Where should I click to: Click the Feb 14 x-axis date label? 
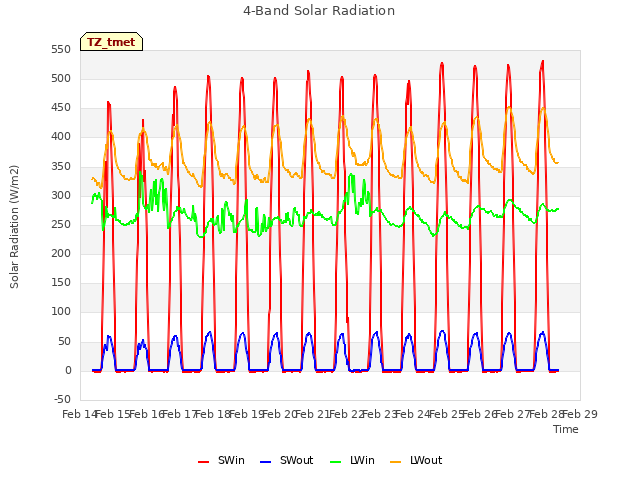[79, 414]
